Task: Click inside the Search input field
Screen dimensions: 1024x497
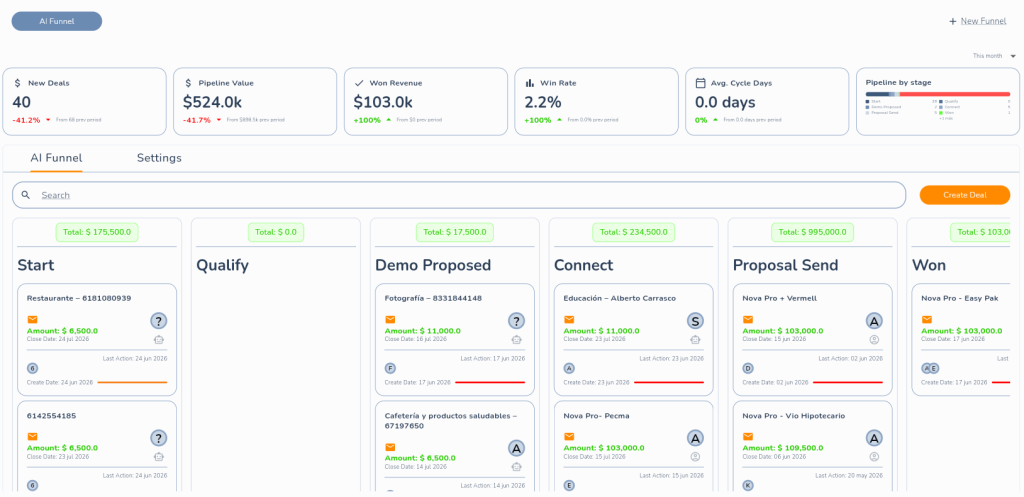Action: [459, 195]
